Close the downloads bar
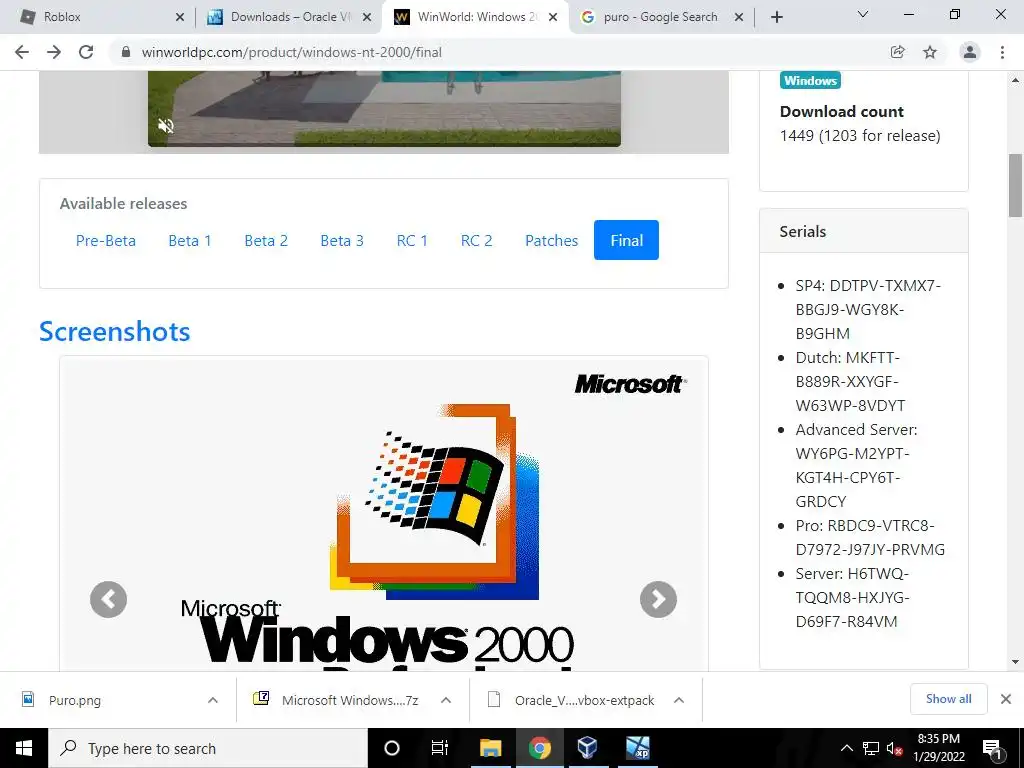 tap(1006, 699)
